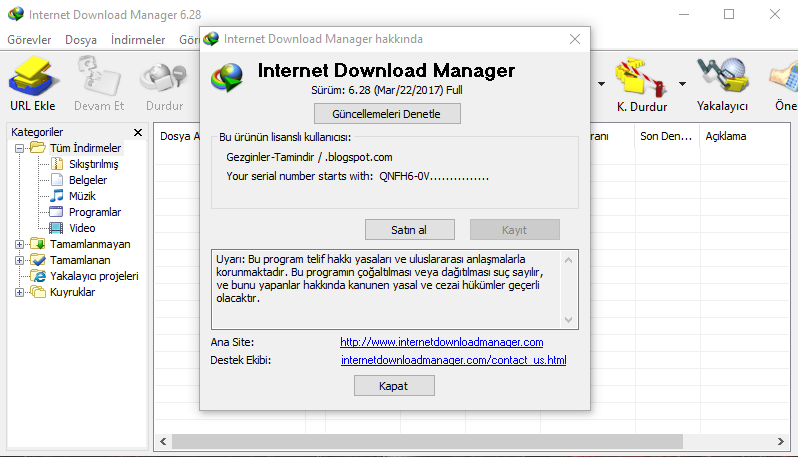Close the Kategoriler panel
Viewport: 798px width, 457px height.
[138, 132]
